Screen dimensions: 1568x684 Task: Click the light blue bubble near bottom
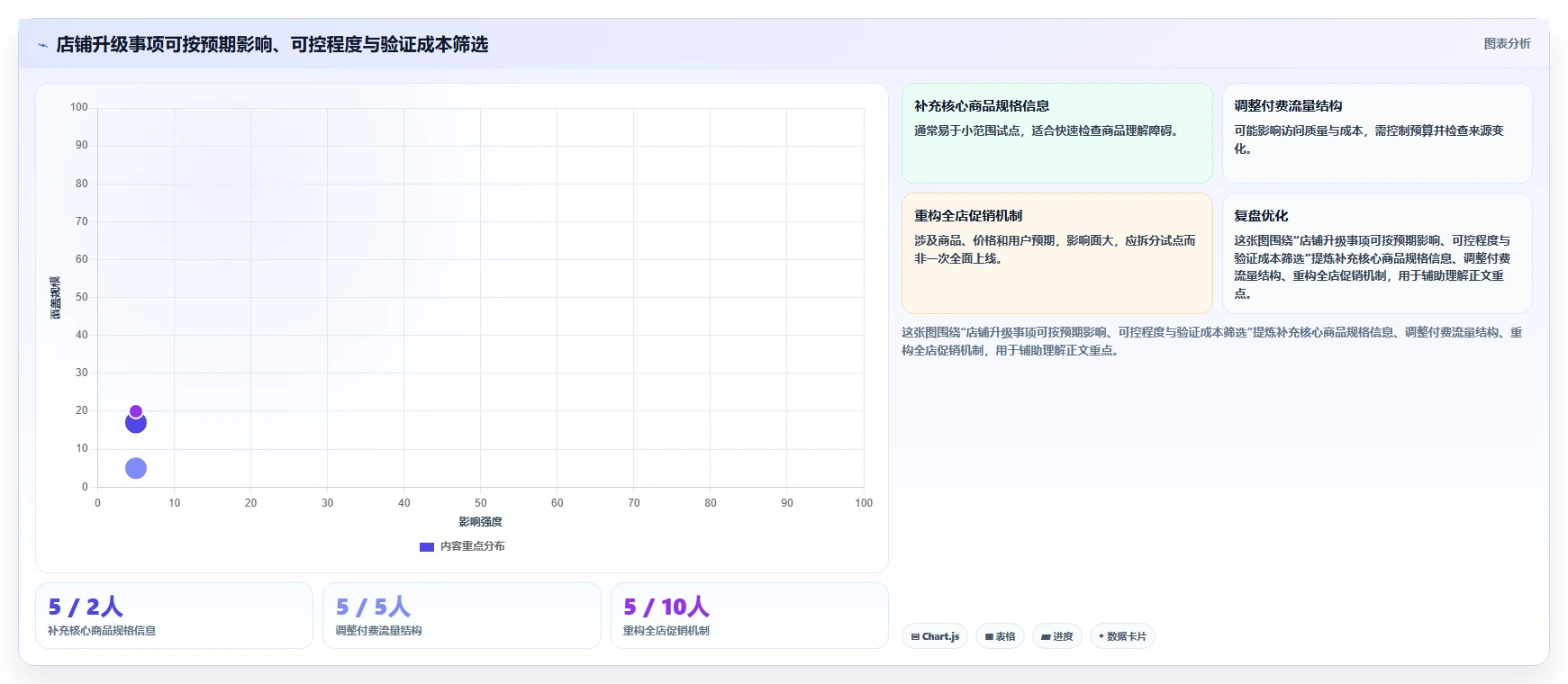coord(136,468)
